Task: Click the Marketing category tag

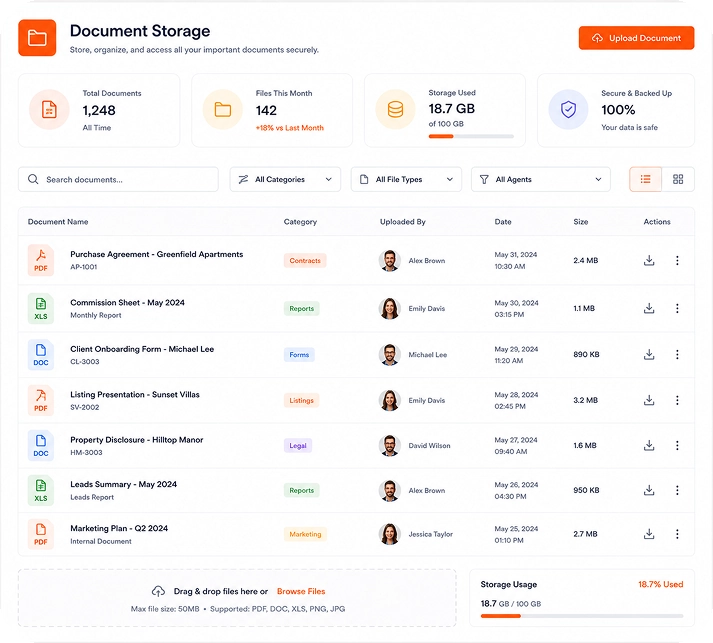Action: pos(305,534)
